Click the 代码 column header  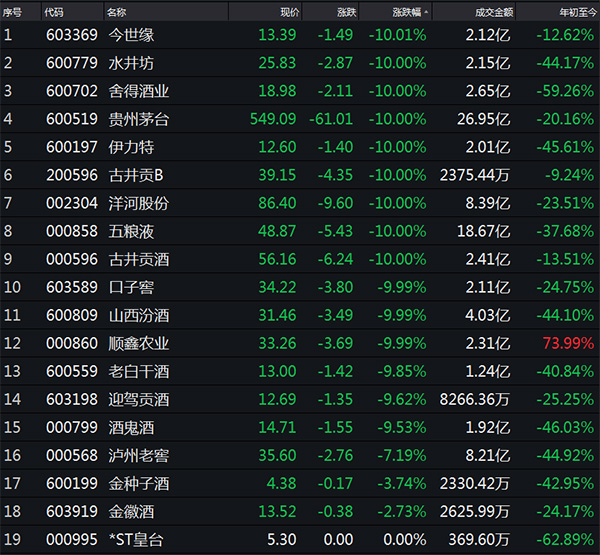(54, 12)
